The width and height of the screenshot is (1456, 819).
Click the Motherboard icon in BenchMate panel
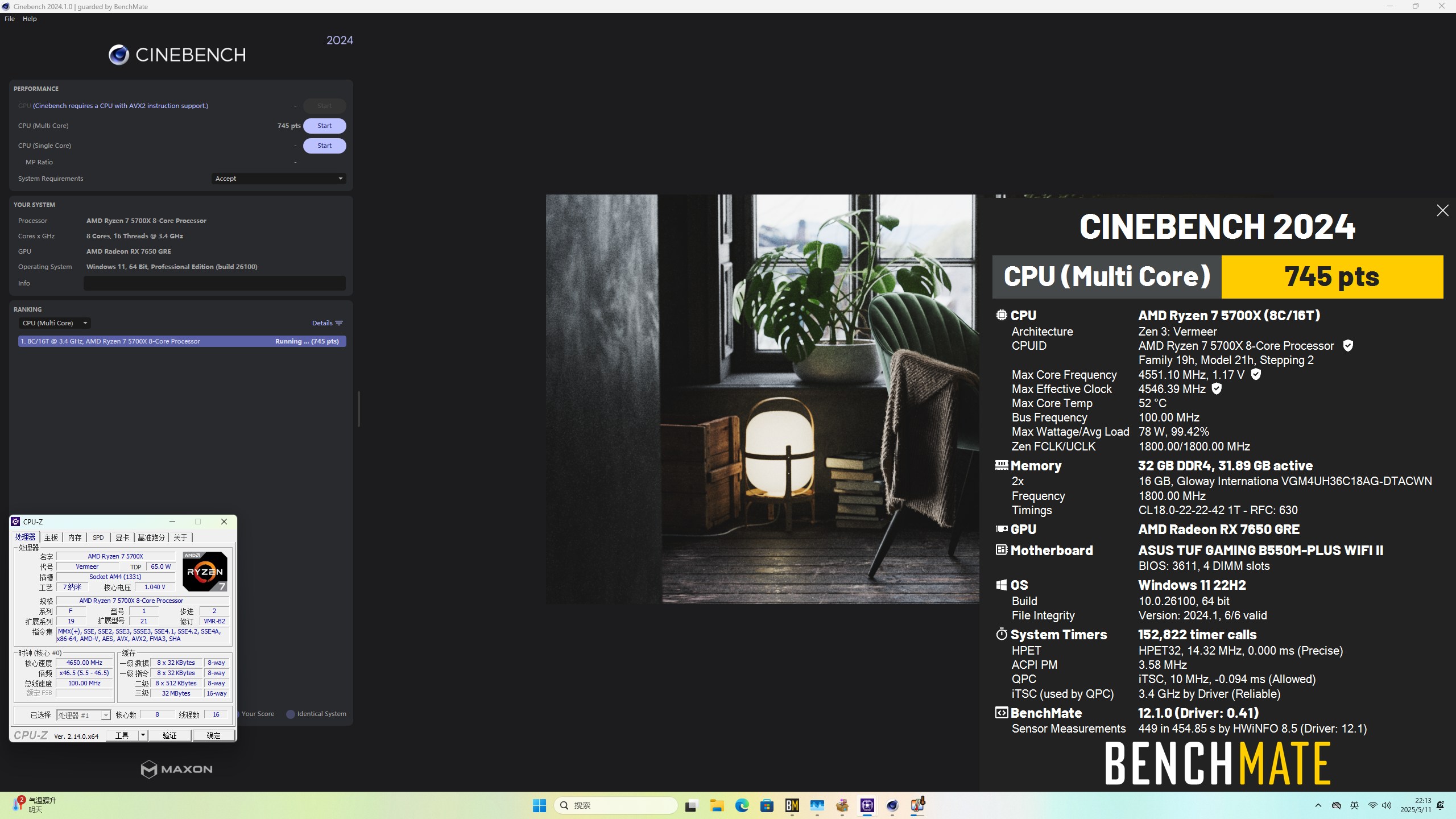pyautogui.click(x=1001, y=550)
